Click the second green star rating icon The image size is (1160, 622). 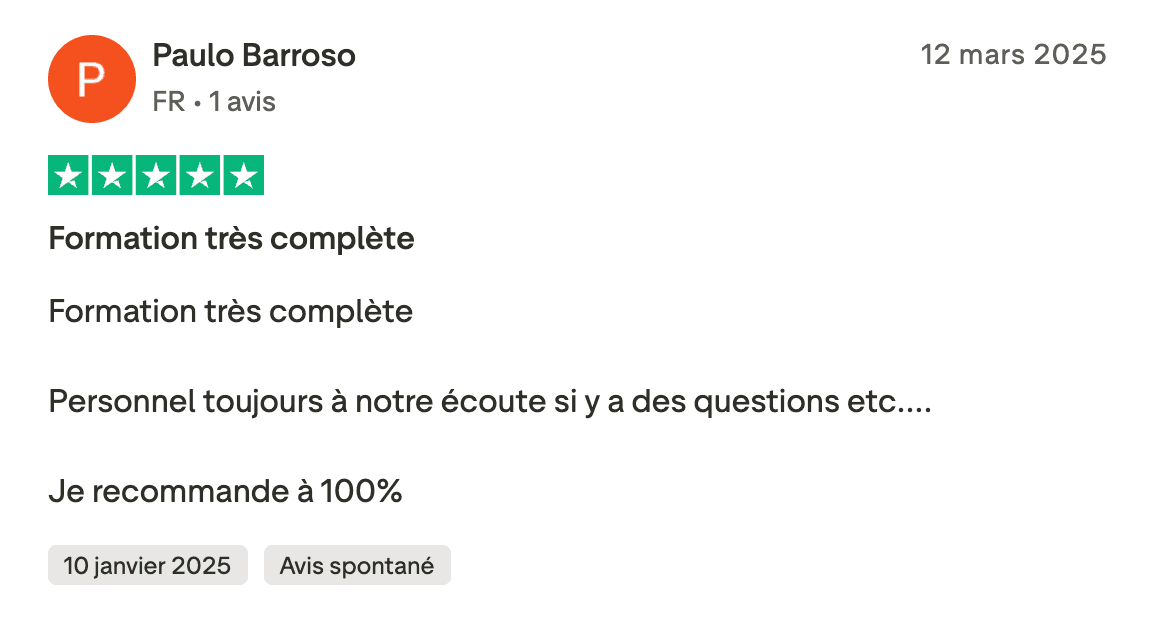(x=112, y=175)
